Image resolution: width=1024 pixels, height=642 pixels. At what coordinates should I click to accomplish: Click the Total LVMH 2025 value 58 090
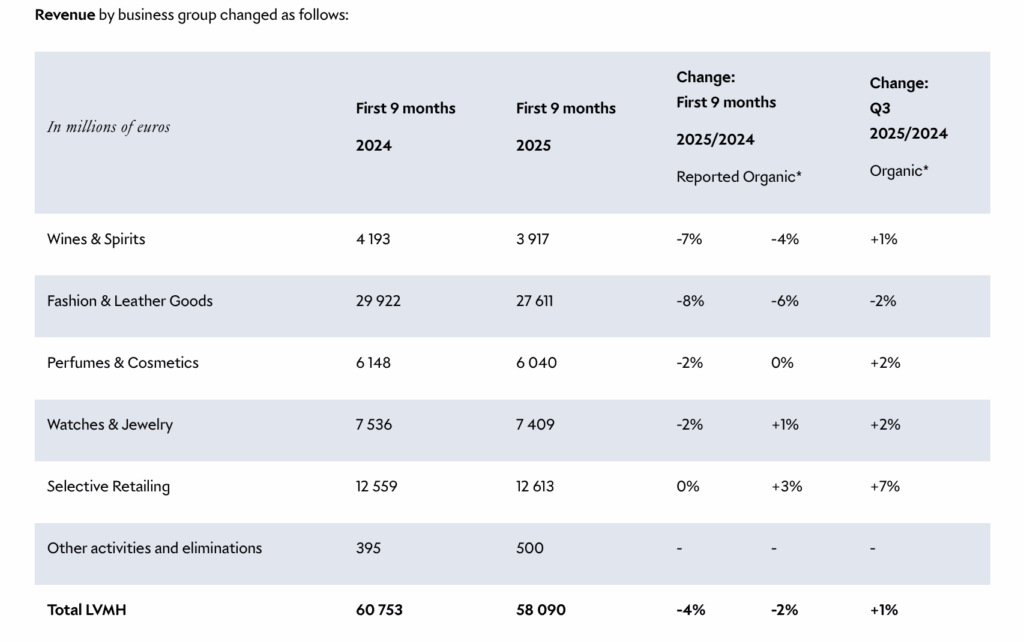545,609
